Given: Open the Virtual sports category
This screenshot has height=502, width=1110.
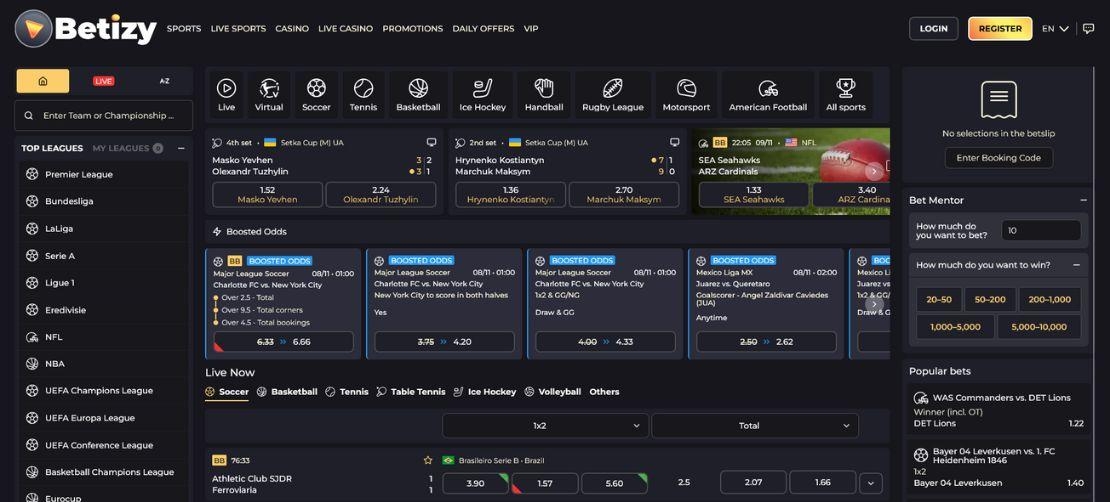Looking at the screenshot, I should pos(269,94).
